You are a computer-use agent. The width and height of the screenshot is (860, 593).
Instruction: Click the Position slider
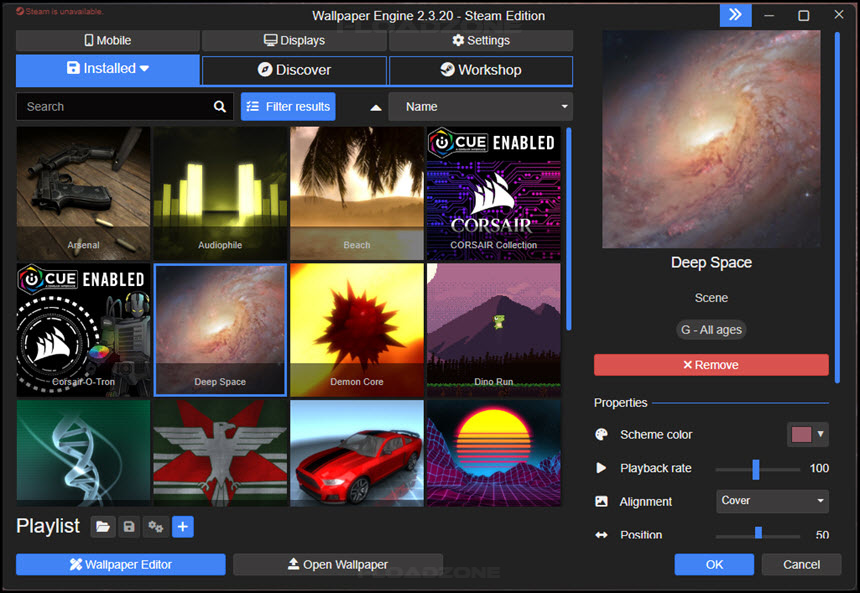click(x=757, y=534)
